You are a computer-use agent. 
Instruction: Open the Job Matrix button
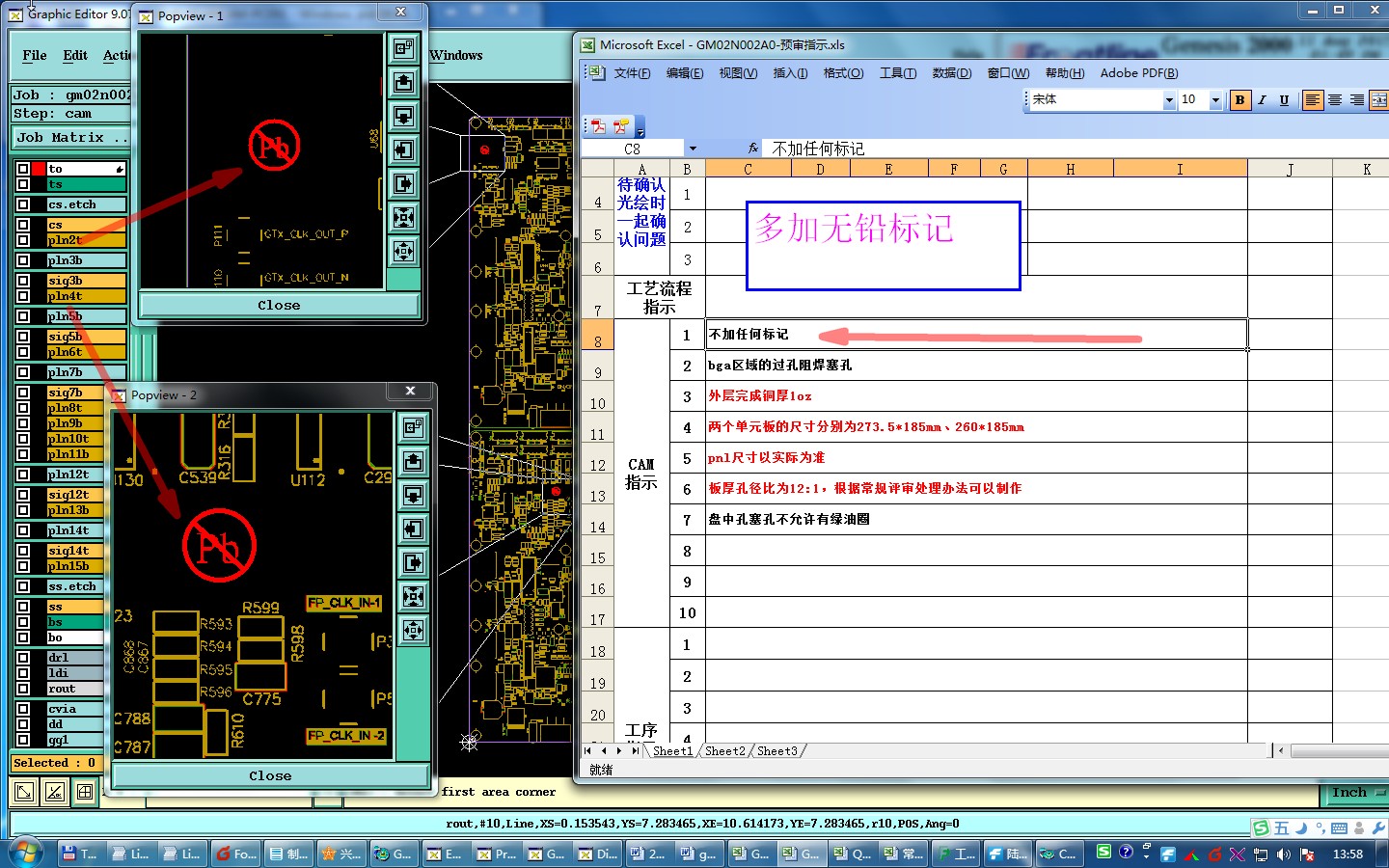coord(70,138)
